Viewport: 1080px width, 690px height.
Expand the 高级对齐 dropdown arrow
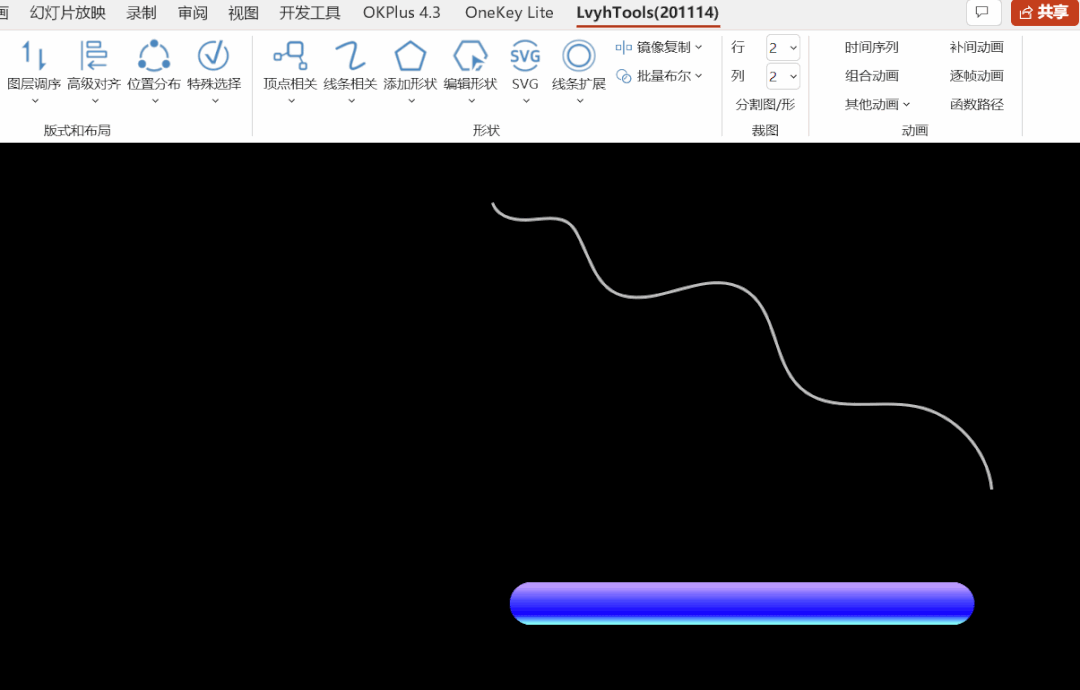[x=95, y=101]
